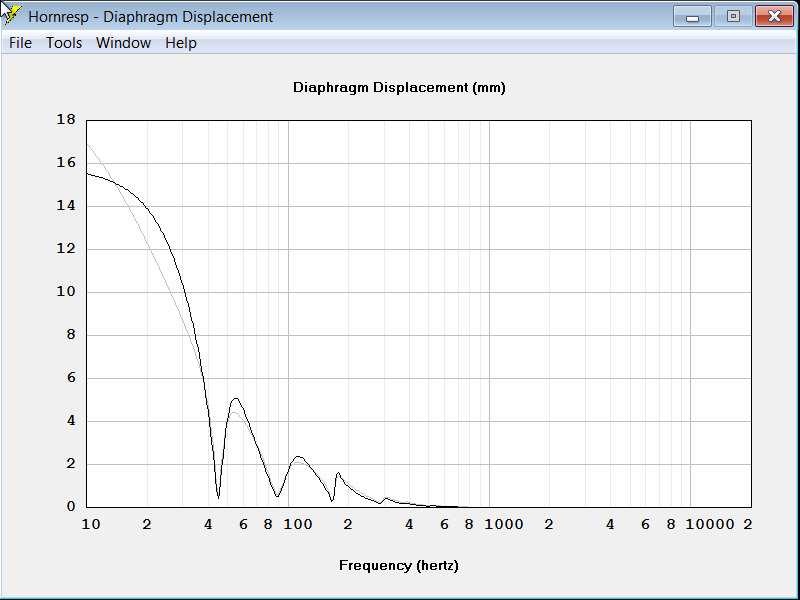Click the 1000 frequency axis label
Image resolution: width=800 pixels, height=600 pixels.
[504, 524]
